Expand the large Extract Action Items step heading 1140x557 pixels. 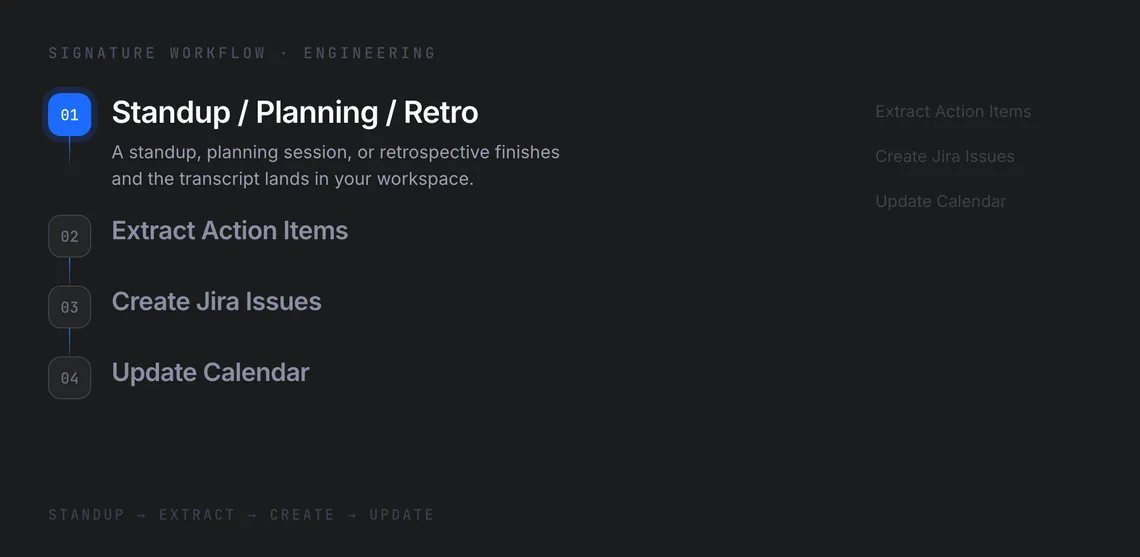230,231
